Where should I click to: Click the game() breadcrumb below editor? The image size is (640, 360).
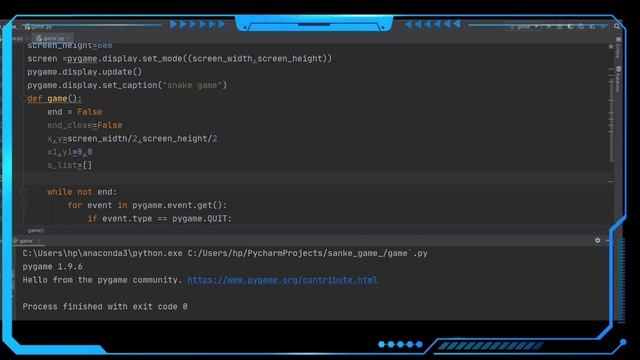tap(36, 230)
